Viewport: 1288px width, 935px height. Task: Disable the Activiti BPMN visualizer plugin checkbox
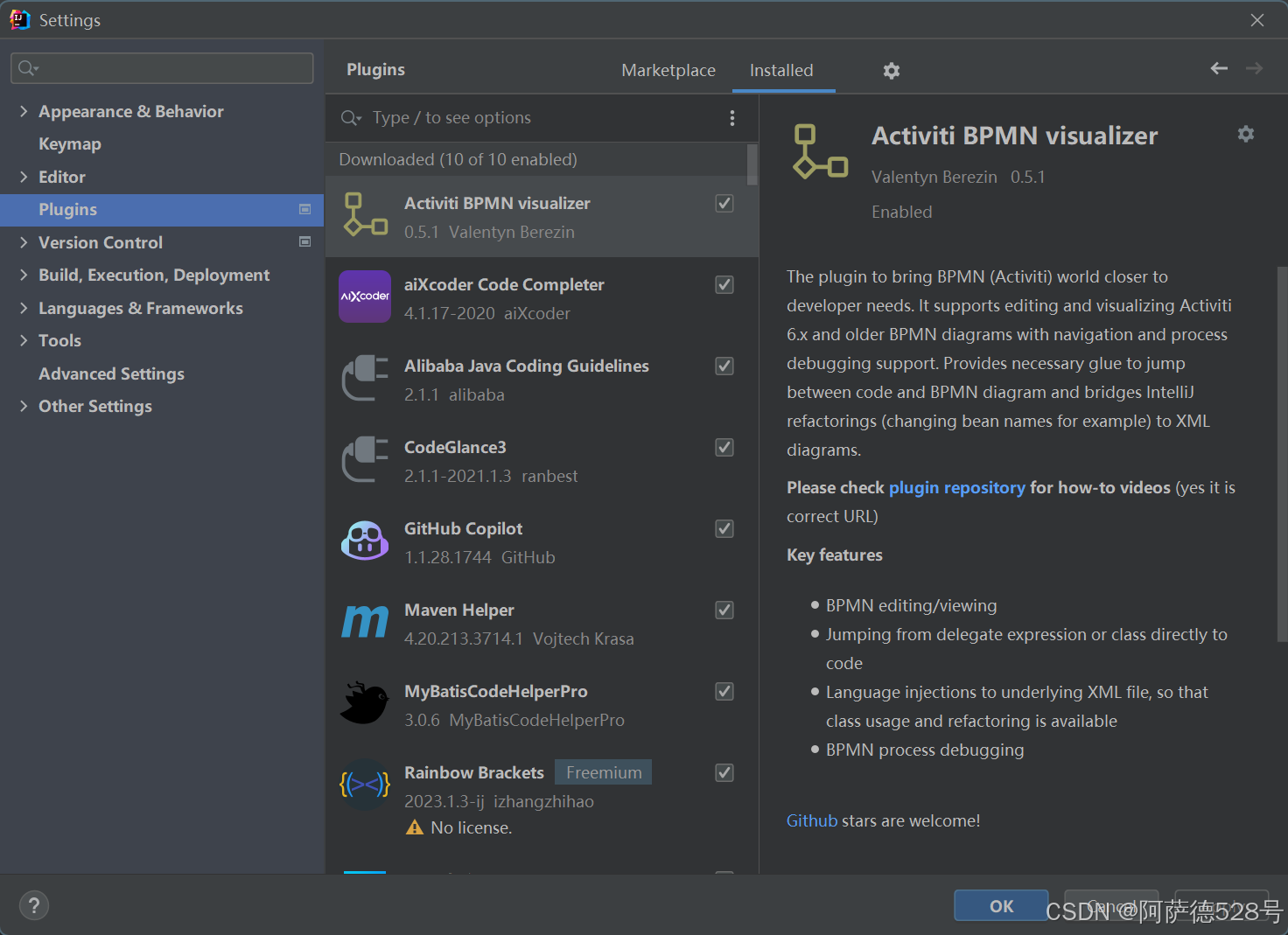(x=724, y=203)
